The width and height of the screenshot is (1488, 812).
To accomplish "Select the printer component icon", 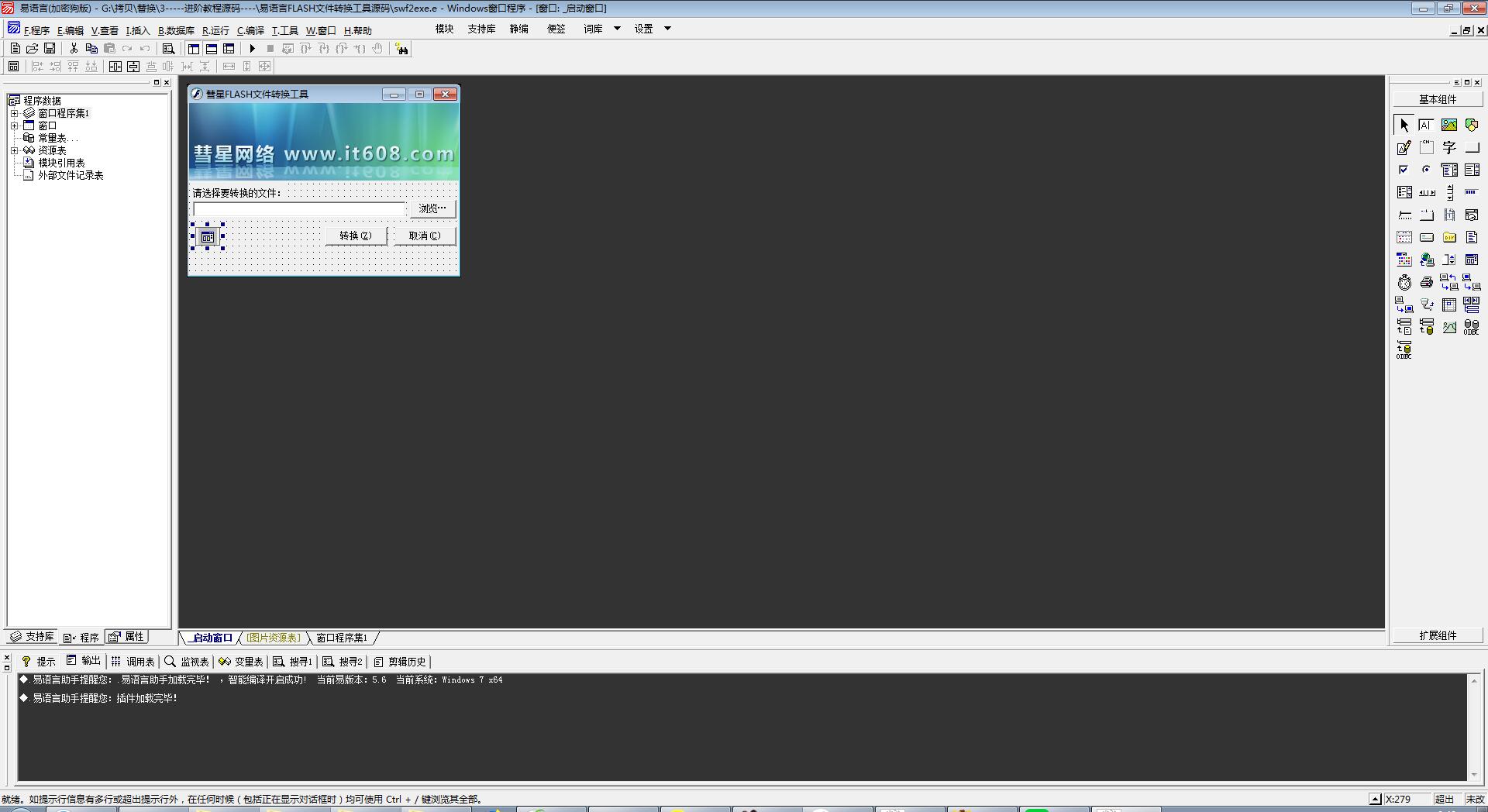I will click(x=1427, y=282).
